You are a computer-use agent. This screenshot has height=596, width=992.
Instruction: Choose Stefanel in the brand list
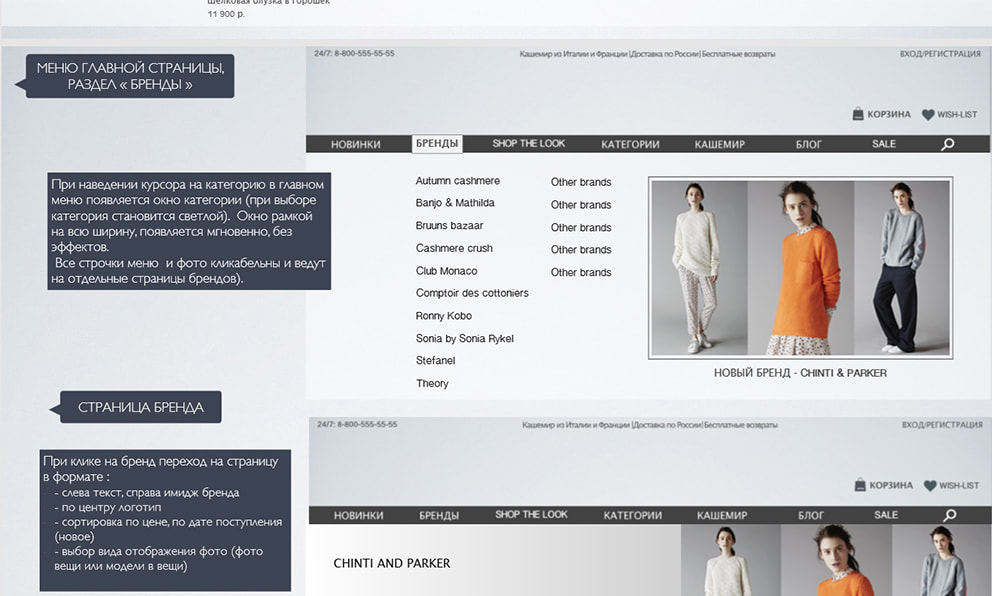(x=435, y=361)
